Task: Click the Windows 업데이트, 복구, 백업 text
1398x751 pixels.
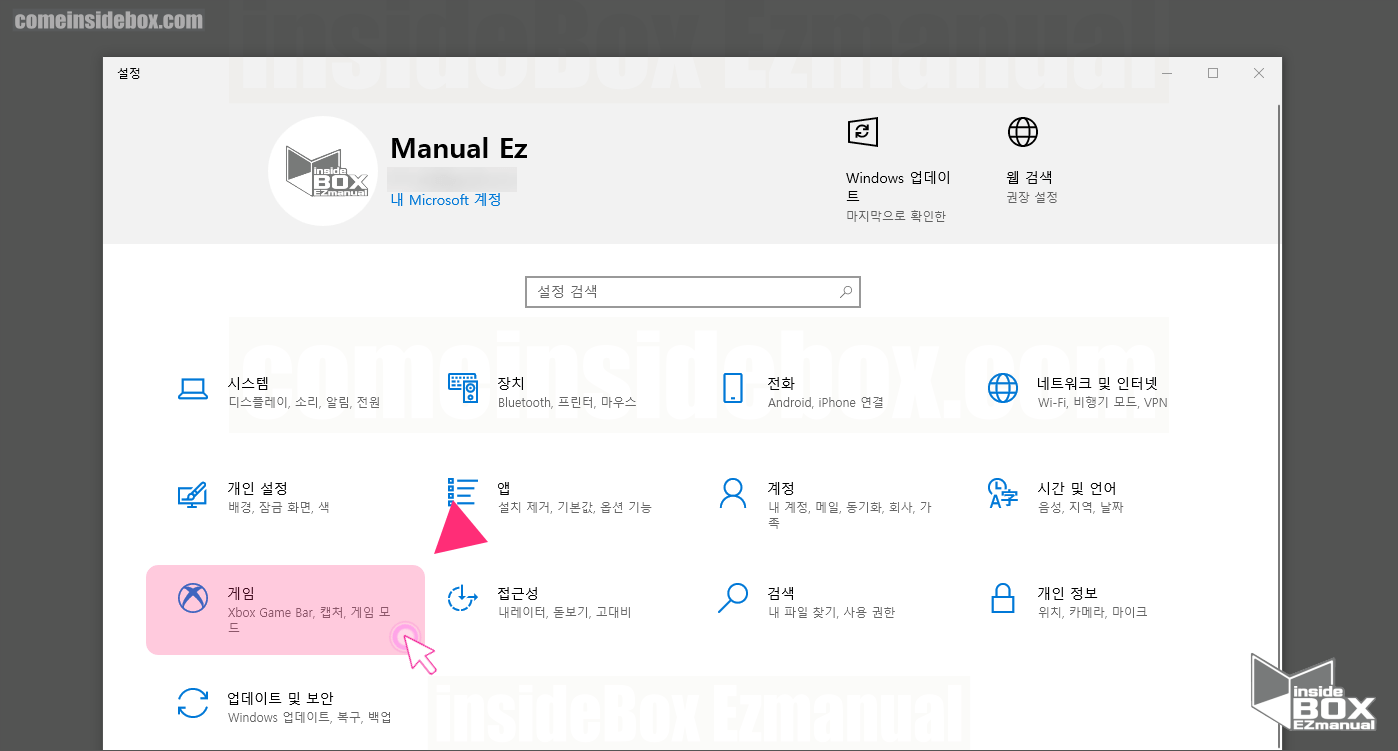Action: click(309, 718)
